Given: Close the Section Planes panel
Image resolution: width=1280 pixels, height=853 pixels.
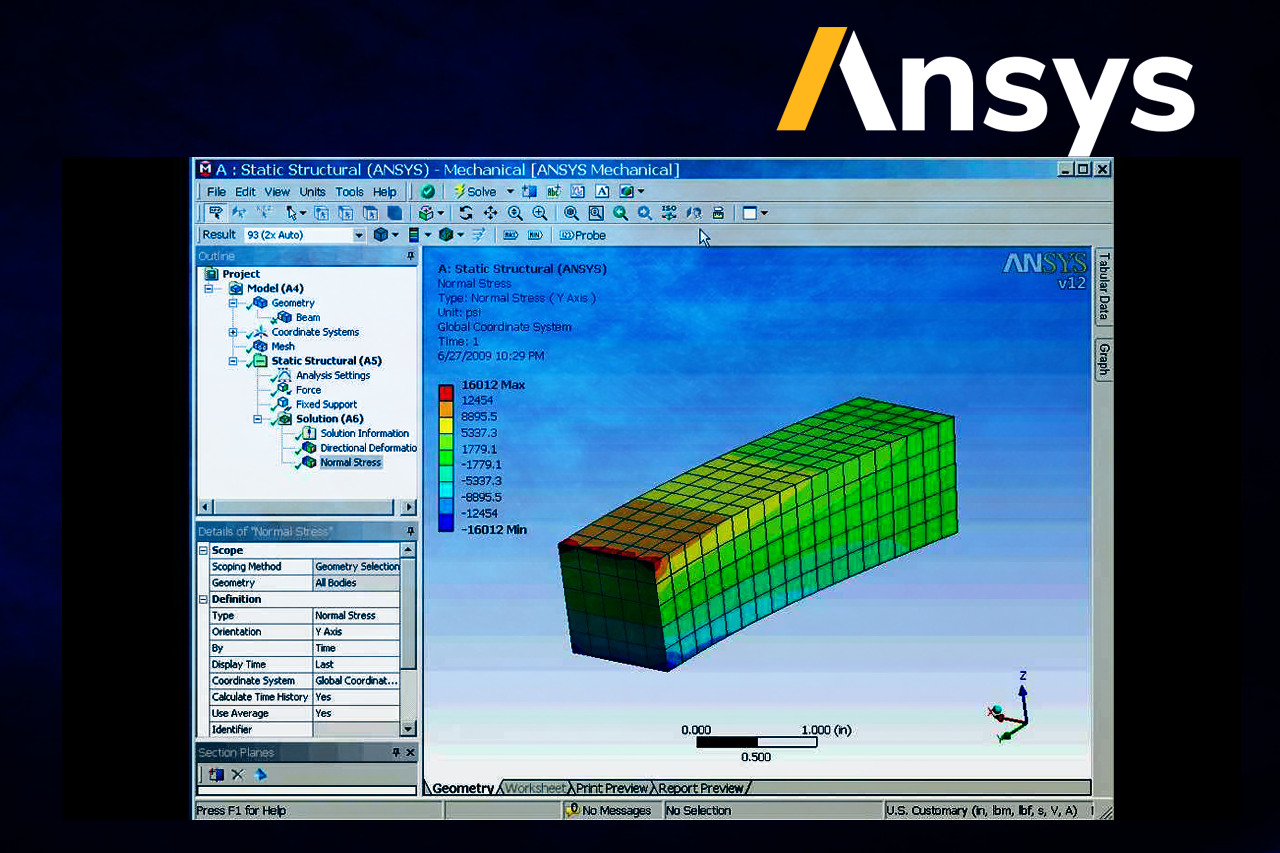Looking at the screenshot, I should click(x=410, y=752).
